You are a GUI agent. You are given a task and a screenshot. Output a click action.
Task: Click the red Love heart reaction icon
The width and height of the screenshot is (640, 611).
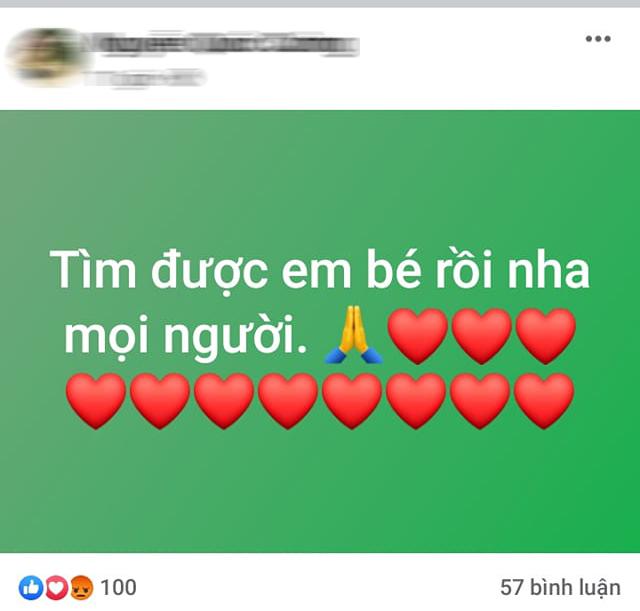point(56,588)
